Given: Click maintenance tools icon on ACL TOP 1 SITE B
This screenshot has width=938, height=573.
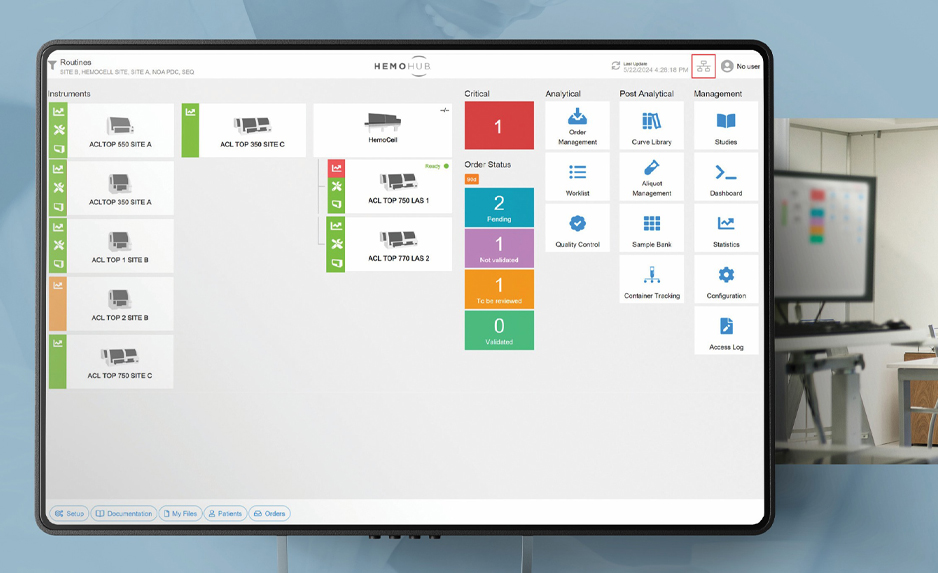Looking at the screenshot, I should point(59,245).
